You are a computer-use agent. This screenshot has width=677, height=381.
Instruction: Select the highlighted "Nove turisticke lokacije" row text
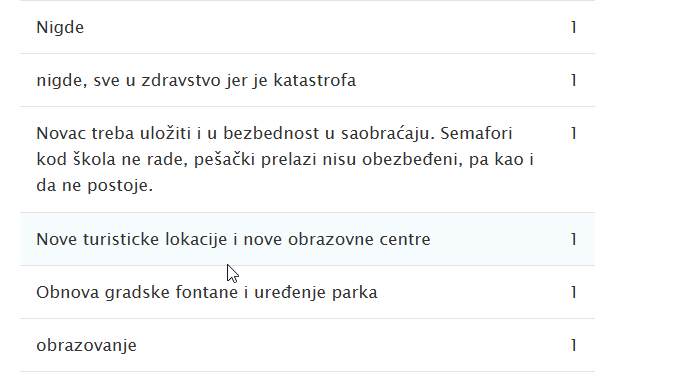(233, 239)
